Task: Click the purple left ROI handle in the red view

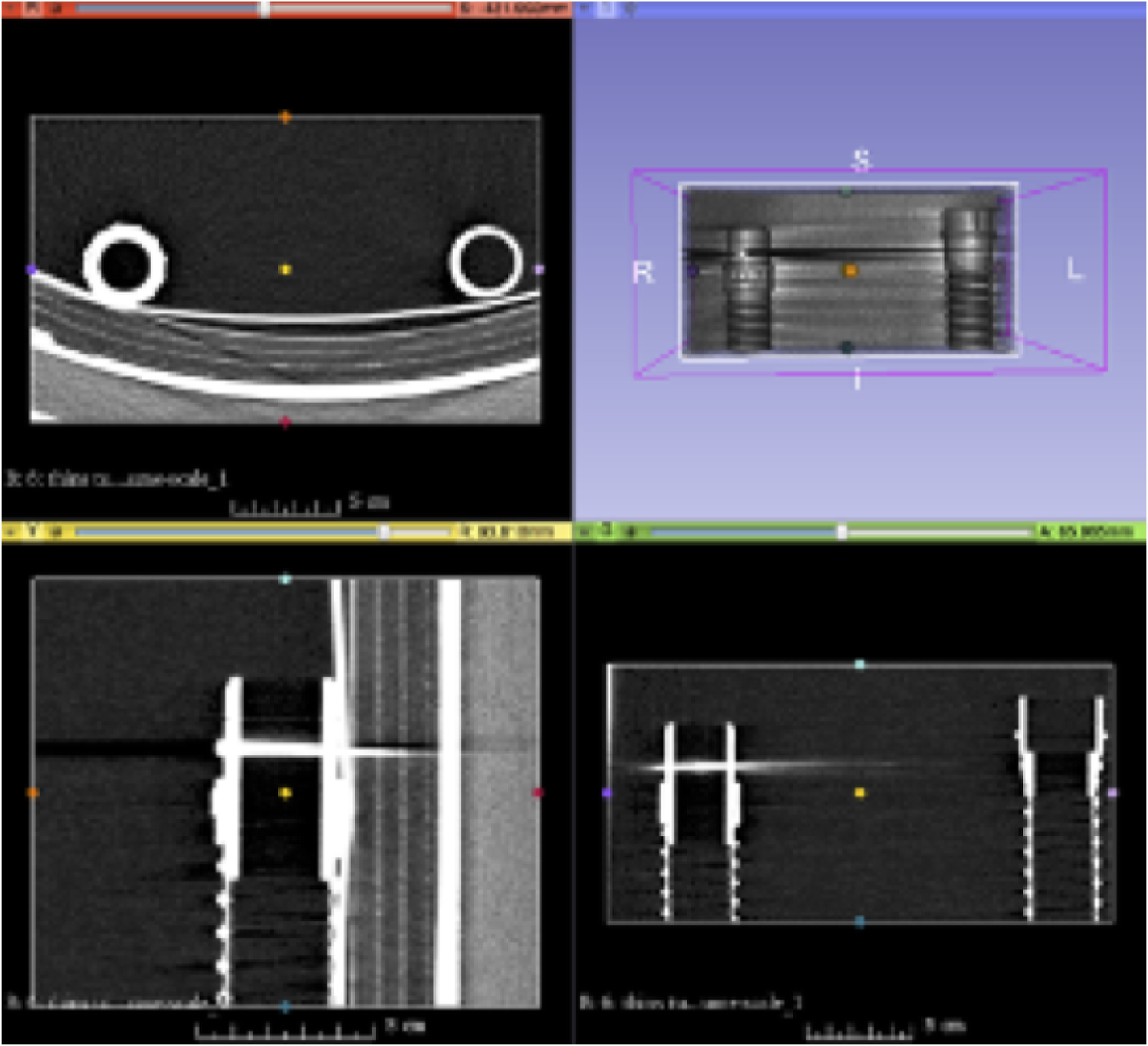Action: pyautogui.click(x=32, y=269)
